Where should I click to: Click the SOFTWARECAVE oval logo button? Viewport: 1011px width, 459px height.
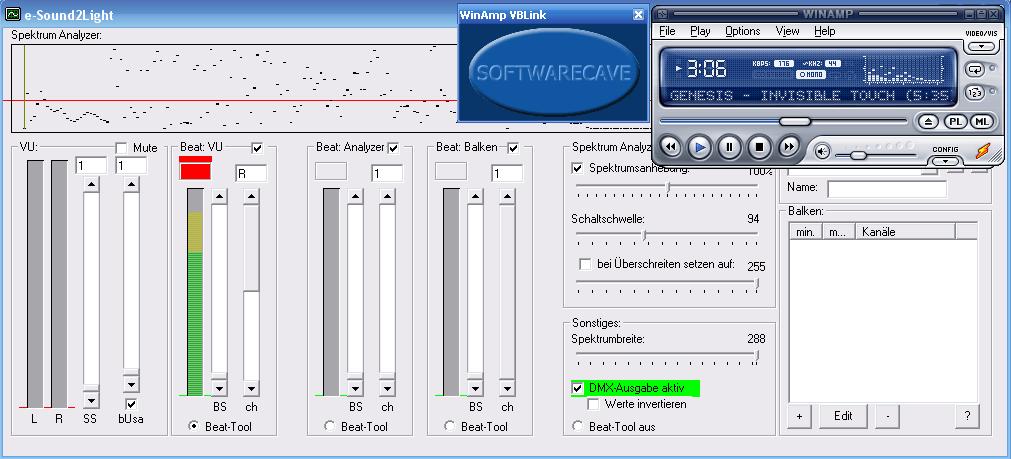click(x=552, y=74)
